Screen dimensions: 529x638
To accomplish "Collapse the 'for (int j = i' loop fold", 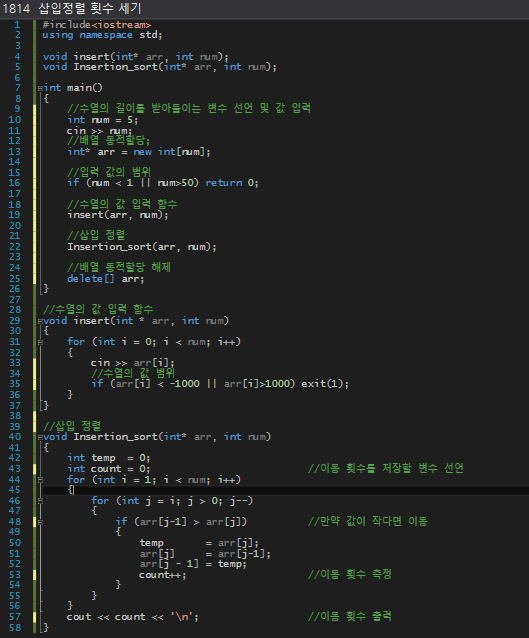I will coord(40,501).
